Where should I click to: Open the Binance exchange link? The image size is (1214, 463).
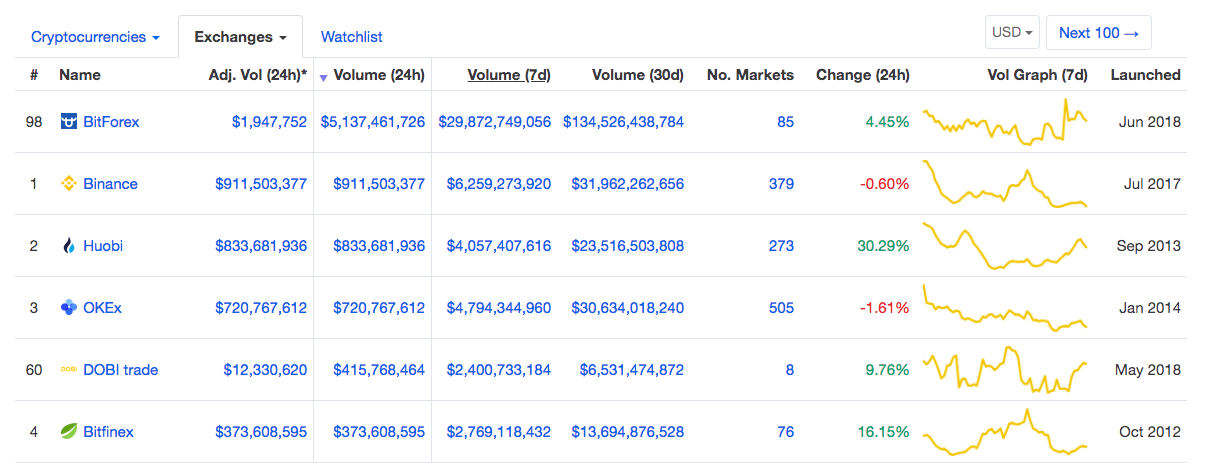pyautogui.click(x=110, y=184)
